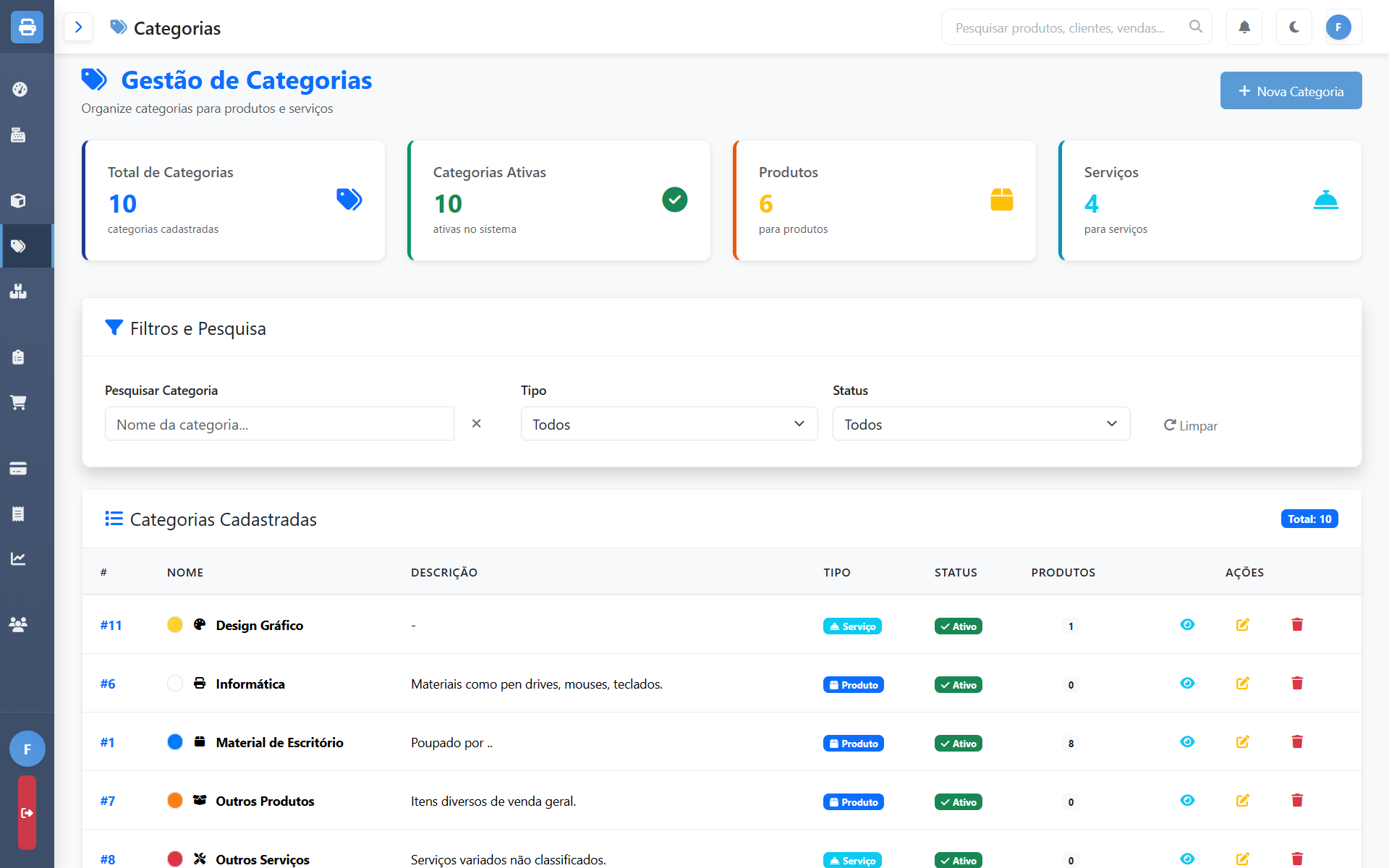Click the notification bell icon
The height and width of the screenshot is (868, 1389).
(1244, 27)
